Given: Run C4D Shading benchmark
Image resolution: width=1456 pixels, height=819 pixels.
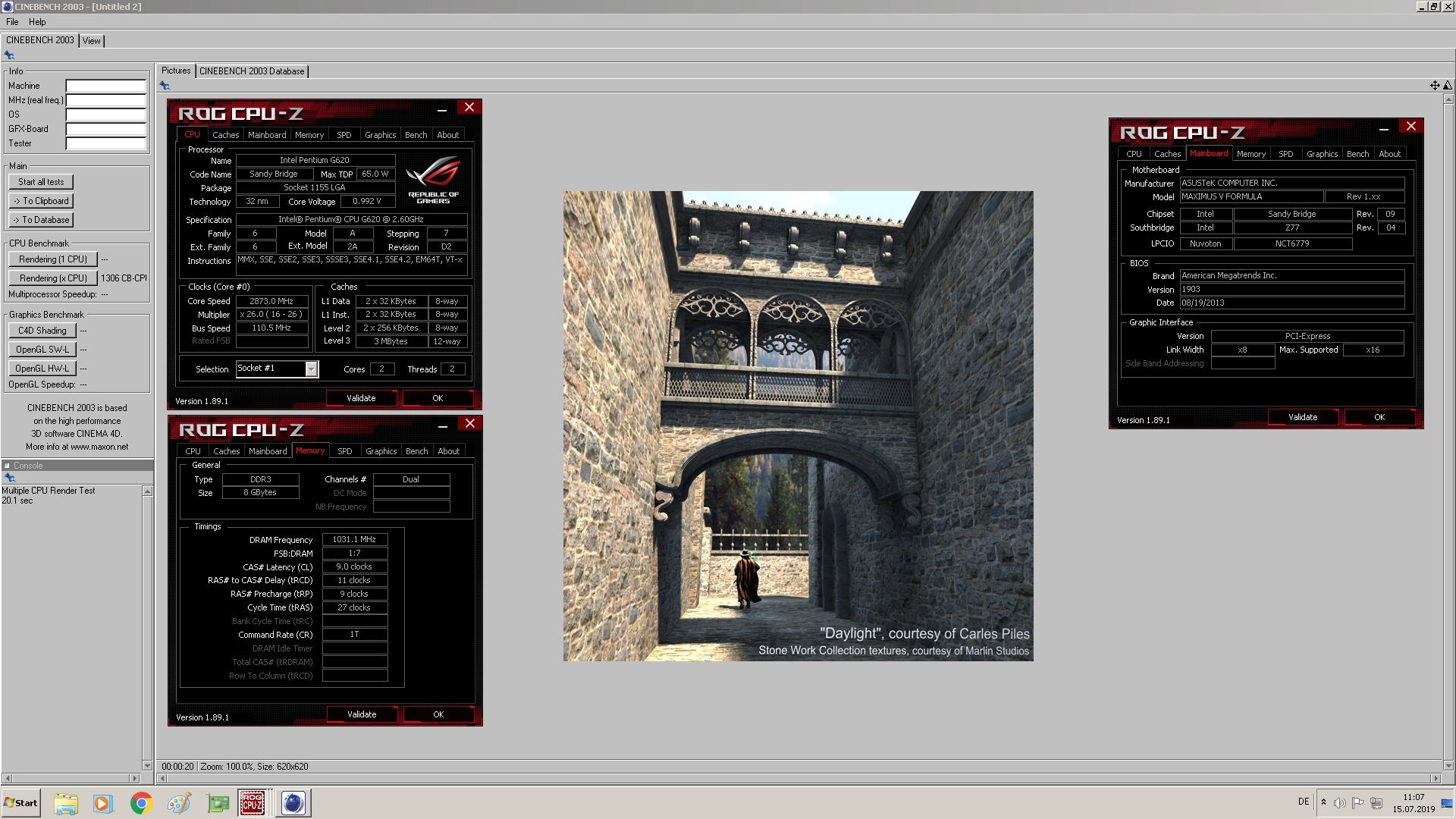Looking at the screenshot, I should [x=42, y=331].
